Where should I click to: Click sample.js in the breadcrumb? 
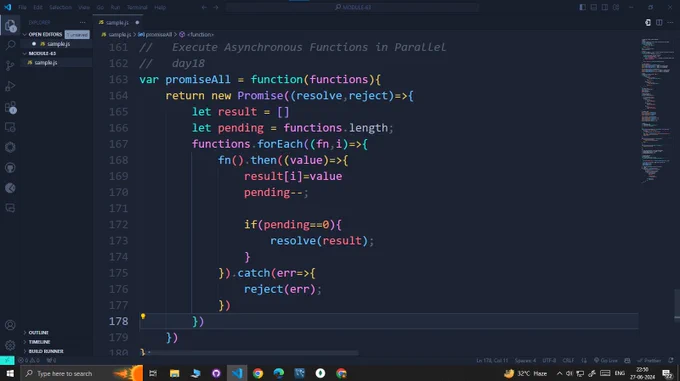116,34
